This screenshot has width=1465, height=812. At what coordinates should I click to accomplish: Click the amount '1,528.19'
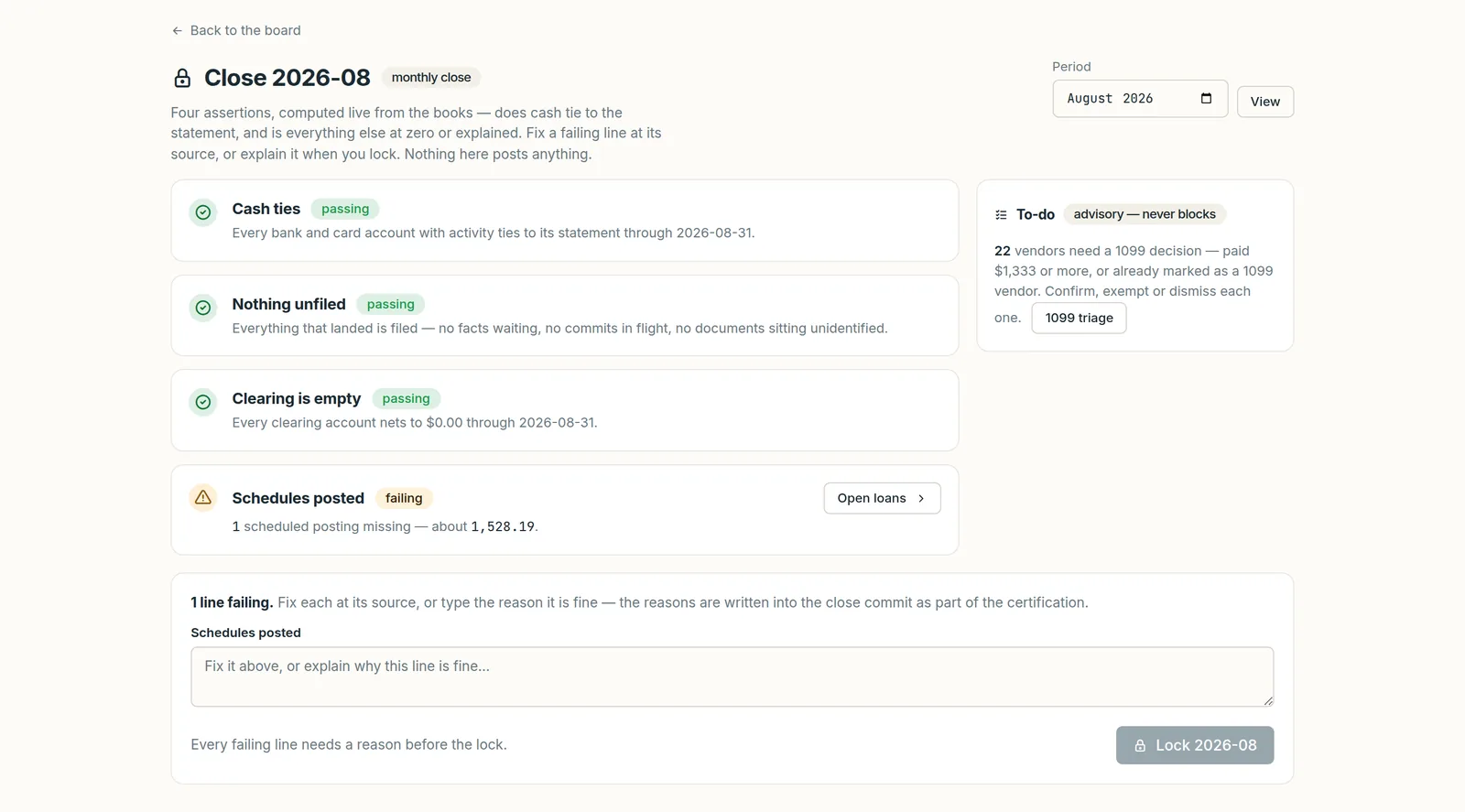pos(503,526)
